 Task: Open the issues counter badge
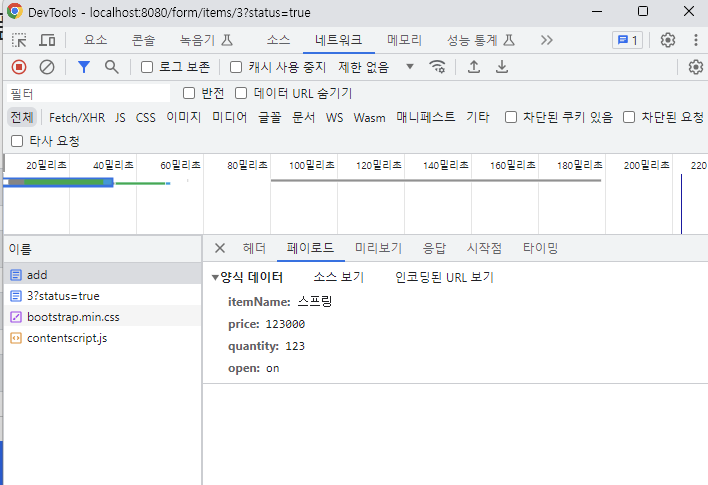click(627, 40)
